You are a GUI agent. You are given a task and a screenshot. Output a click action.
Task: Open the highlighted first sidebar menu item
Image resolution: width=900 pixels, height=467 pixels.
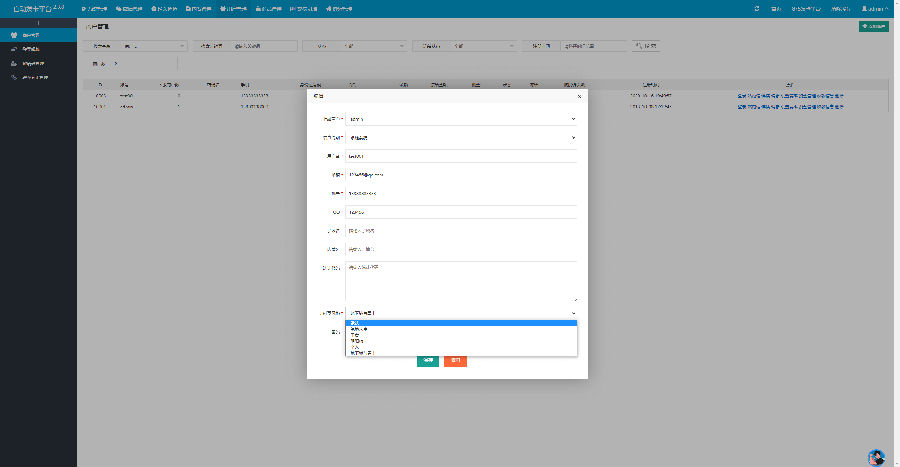click(38, 35)
